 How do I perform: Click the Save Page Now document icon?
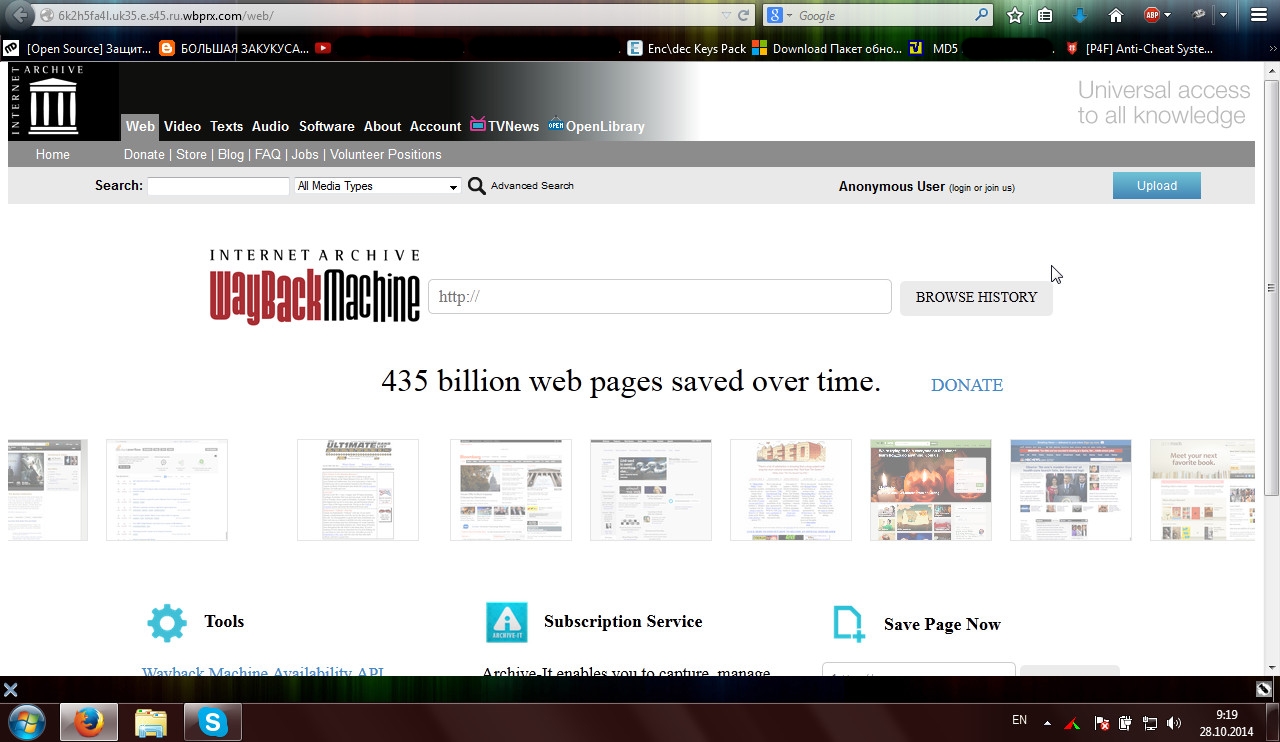coord(848,624)
